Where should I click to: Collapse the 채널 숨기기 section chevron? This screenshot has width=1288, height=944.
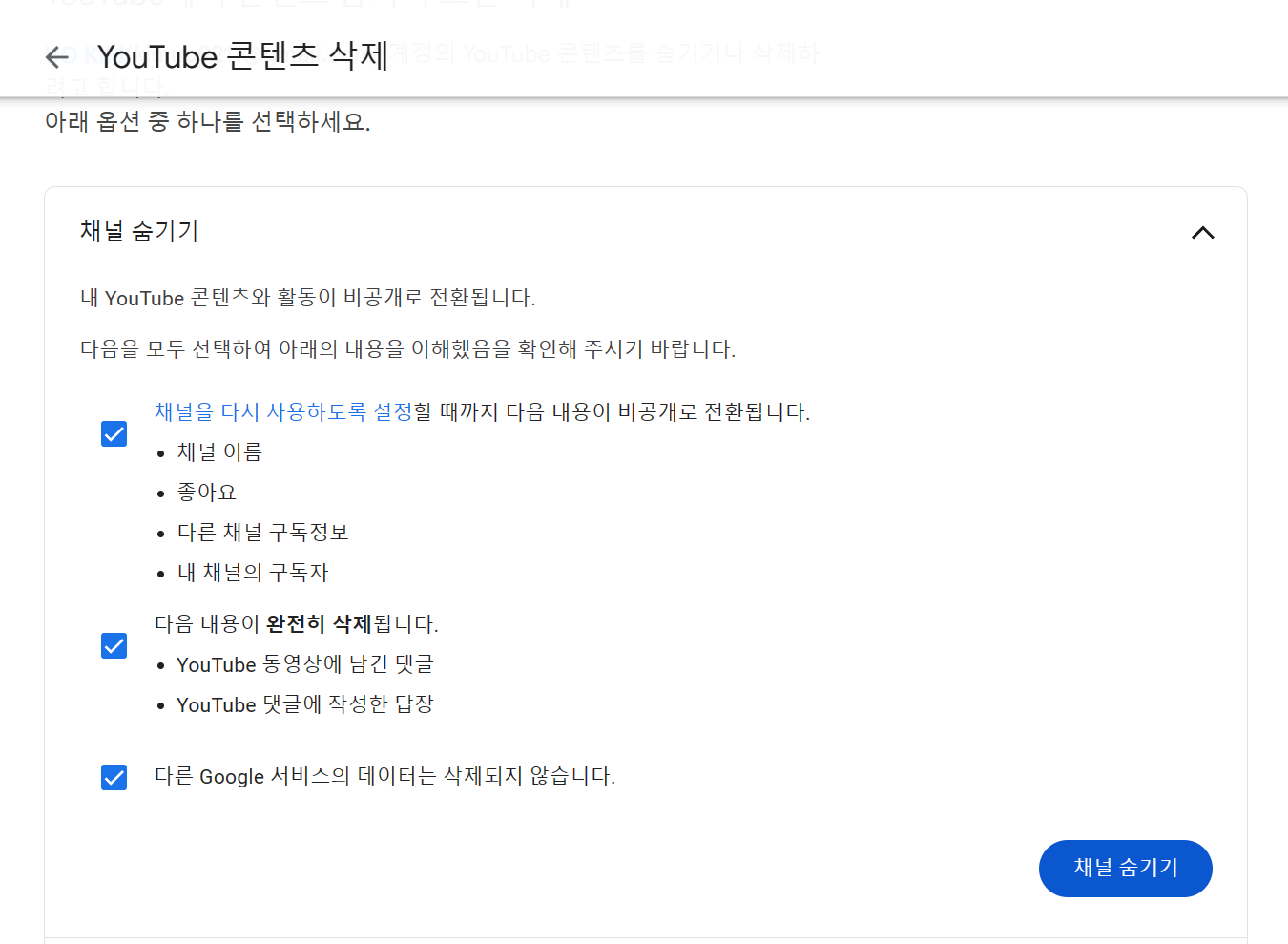(1202, 233)
